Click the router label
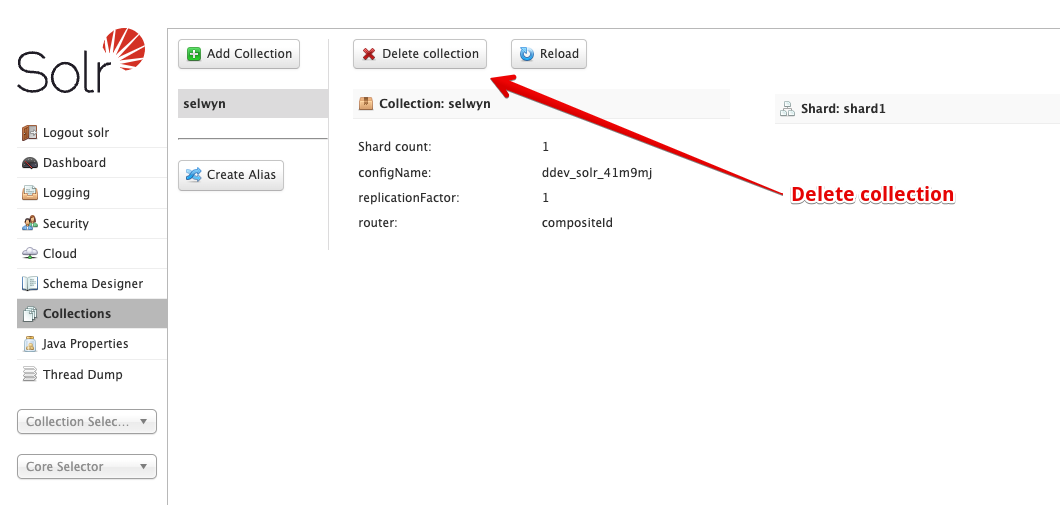 point(378,222)
